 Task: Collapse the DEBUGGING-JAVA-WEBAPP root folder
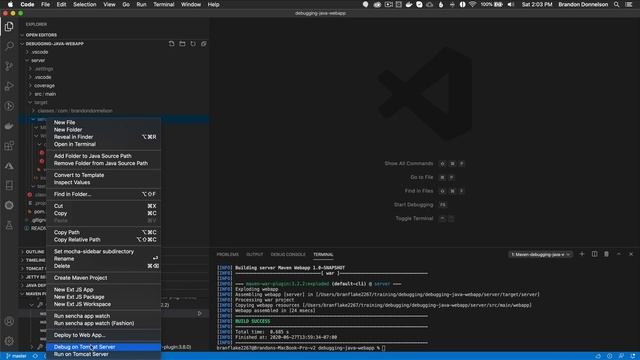pos(54,44)
